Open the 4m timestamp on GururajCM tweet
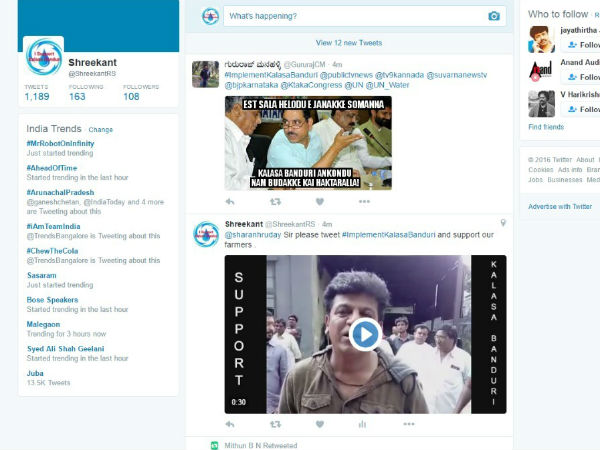 point(337,65)
